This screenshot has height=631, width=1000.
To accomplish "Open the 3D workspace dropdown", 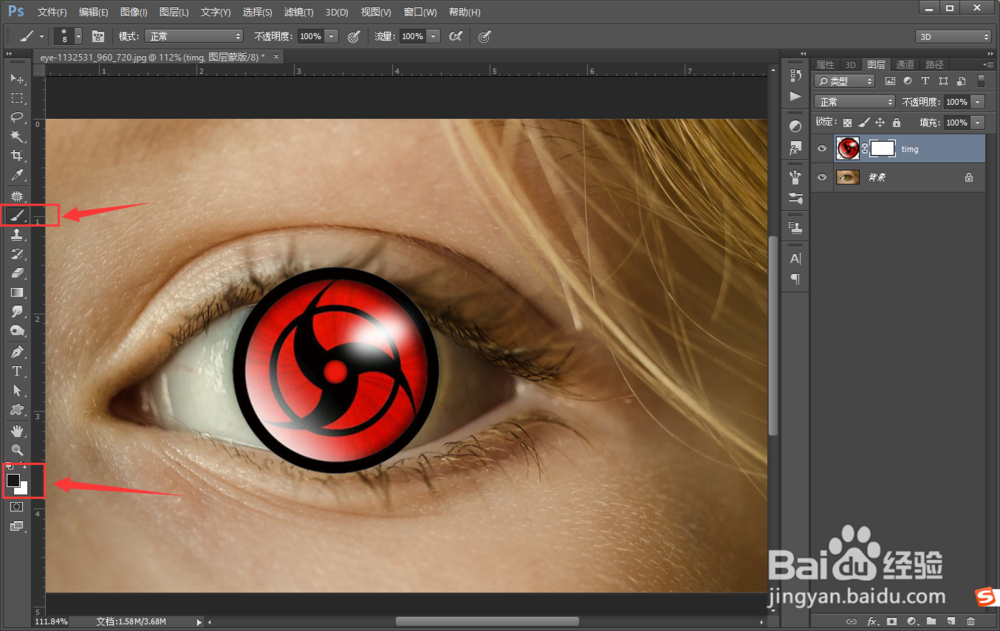I will [x=953, y=36].
